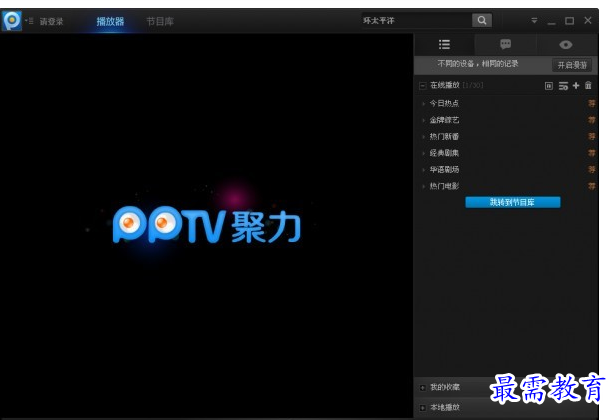Switch to 节目库 tab
The height and width of the screenshot is (420, 614).
coord(160,21)
